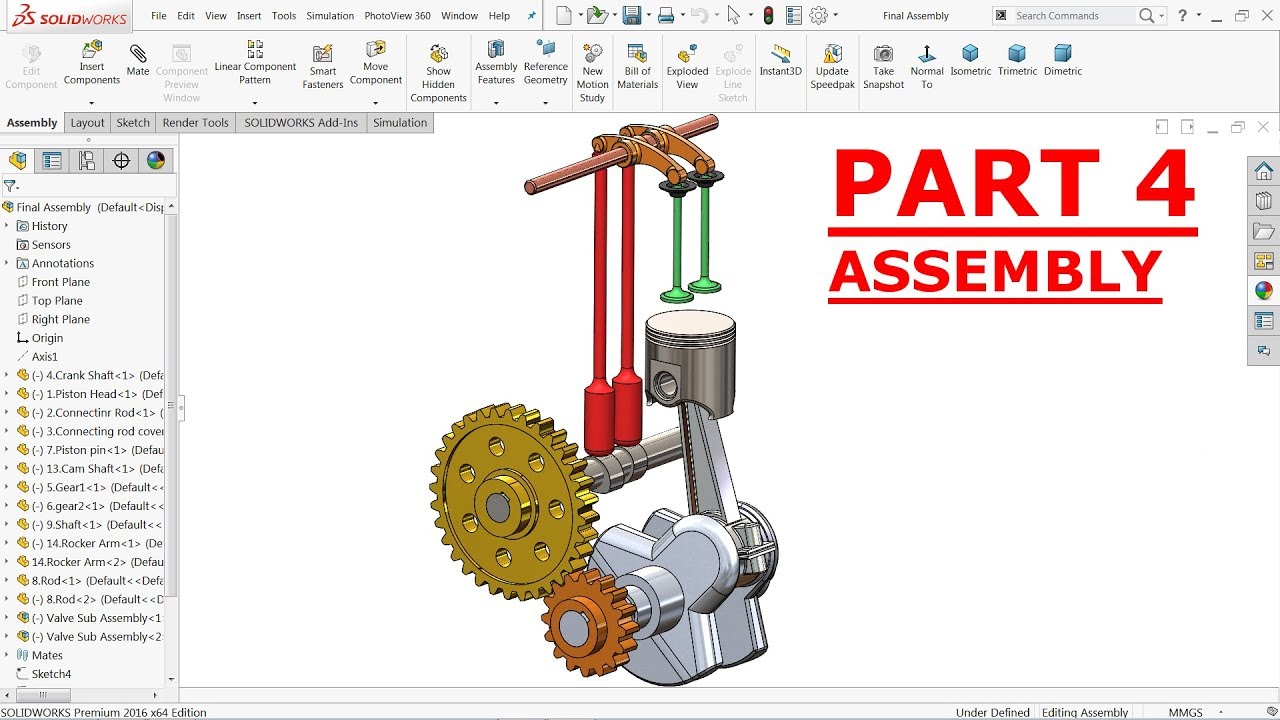Open the Tools menu
1280x720 pixels.
[284, 16]
